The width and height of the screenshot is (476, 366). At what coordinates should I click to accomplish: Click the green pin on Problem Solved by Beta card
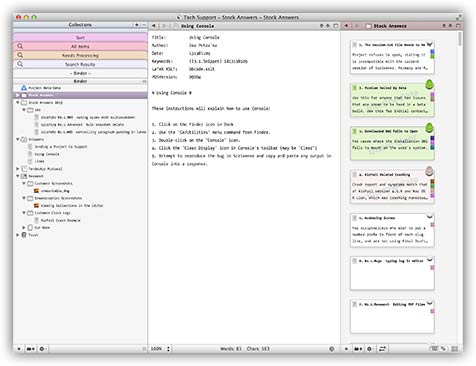point(430,84)
